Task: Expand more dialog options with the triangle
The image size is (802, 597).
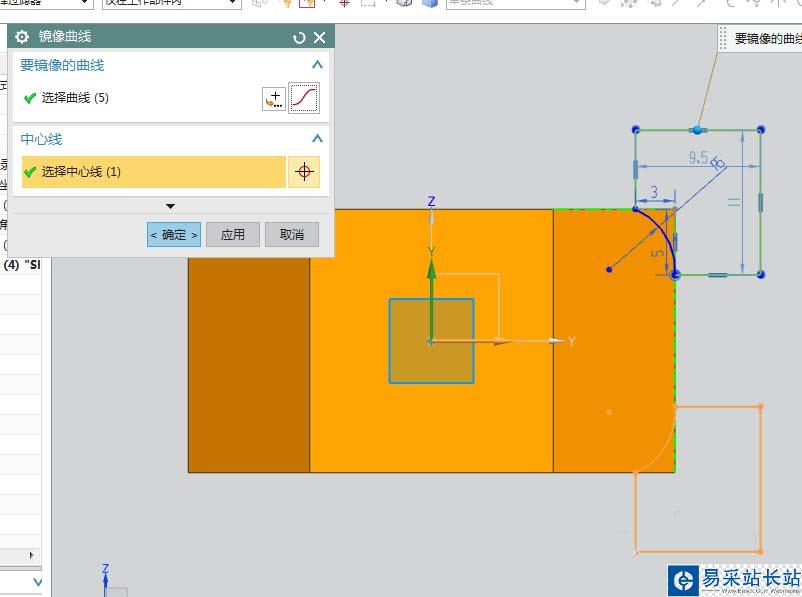Action: [x=171, y=206]
